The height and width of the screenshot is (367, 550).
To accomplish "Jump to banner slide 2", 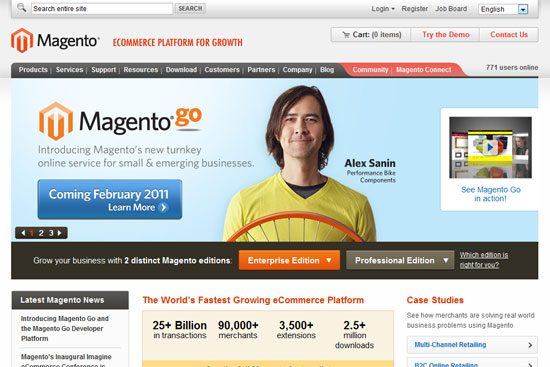I will click(41, 233).
